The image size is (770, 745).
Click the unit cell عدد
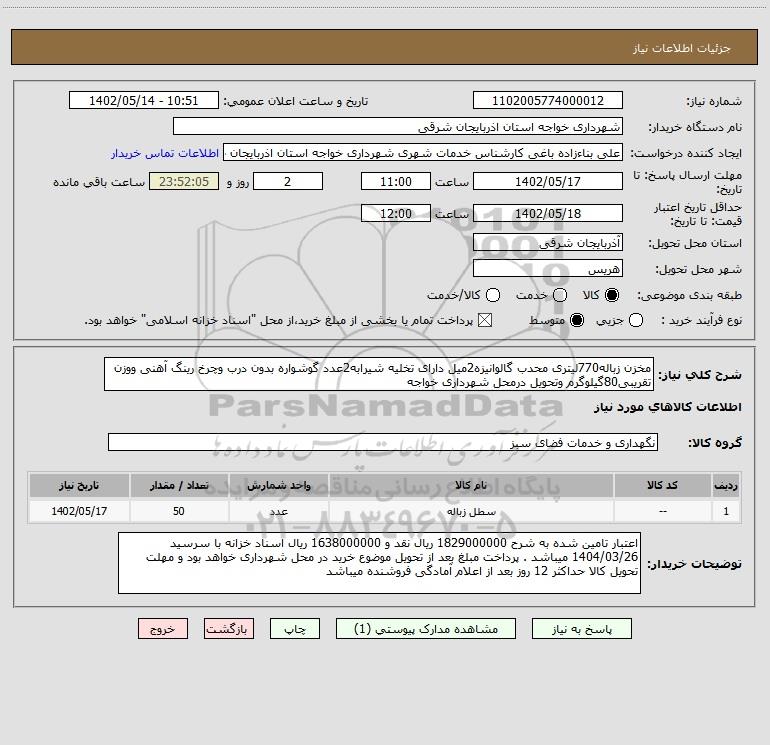point(278,511)
